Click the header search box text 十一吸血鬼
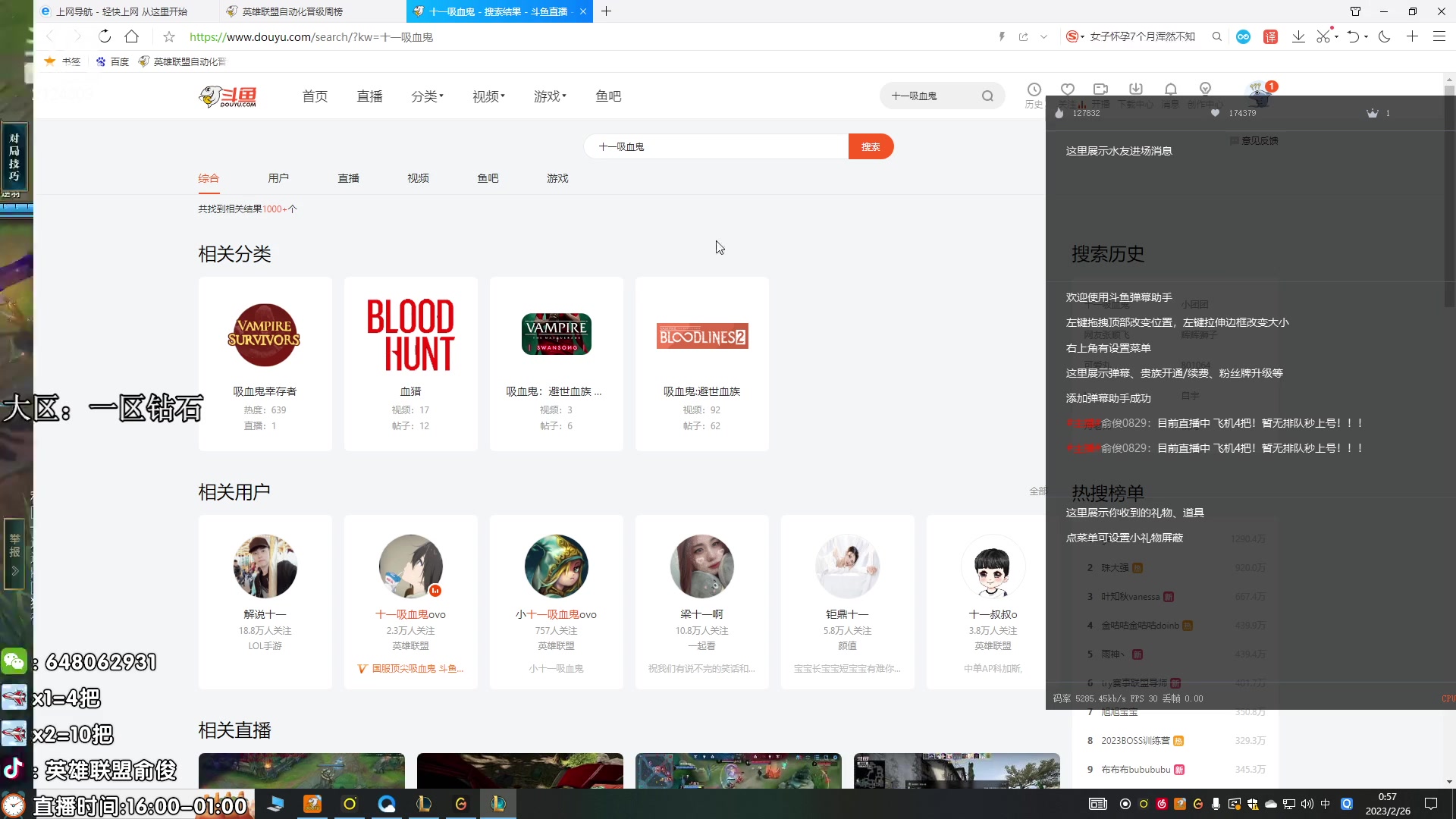The width and height of the screenshot is (1456, 819). click(x=914, y=96)
